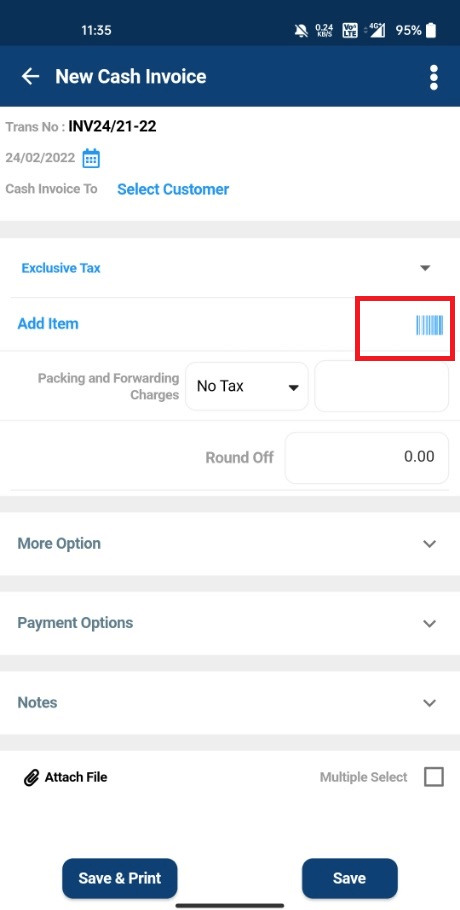Screen dimensions: 460x910
Task: Click the paperclip attach icon
Action: pos(31,778)
